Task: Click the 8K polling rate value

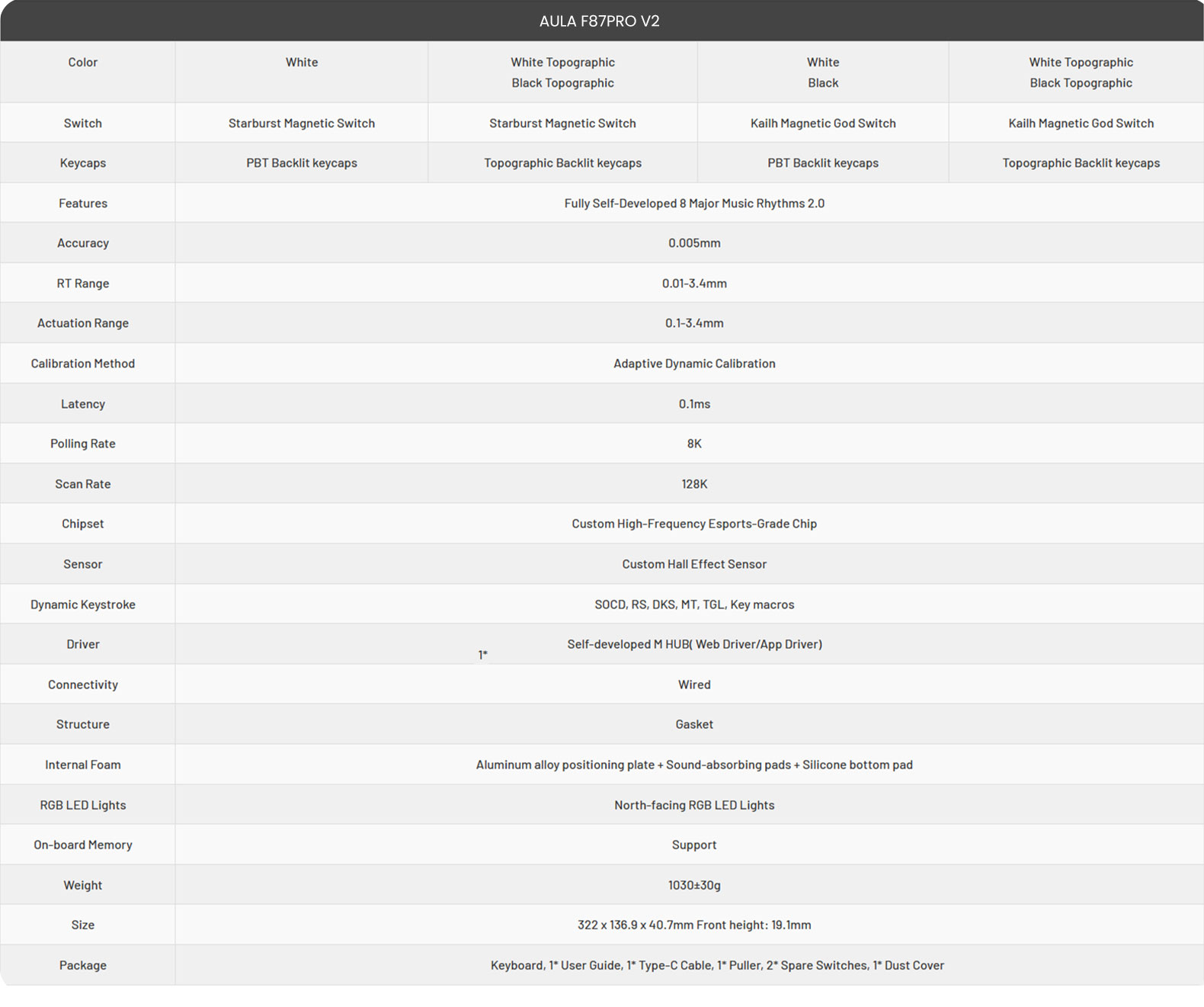Action: [x=694, y=444]
